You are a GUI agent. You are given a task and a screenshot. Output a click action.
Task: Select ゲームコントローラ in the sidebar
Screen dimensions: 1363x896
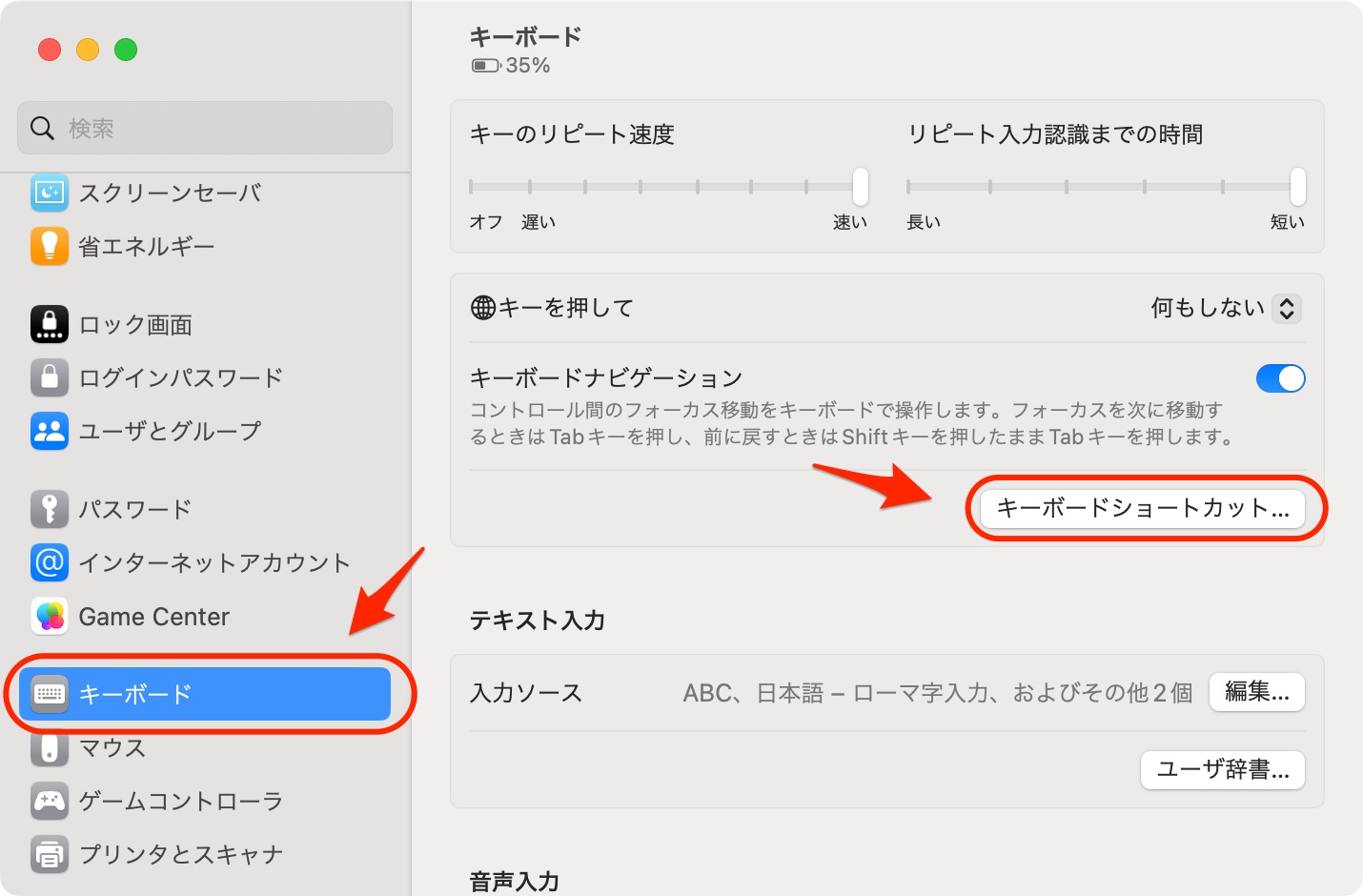pyautogui.click(x=205, y=801)
